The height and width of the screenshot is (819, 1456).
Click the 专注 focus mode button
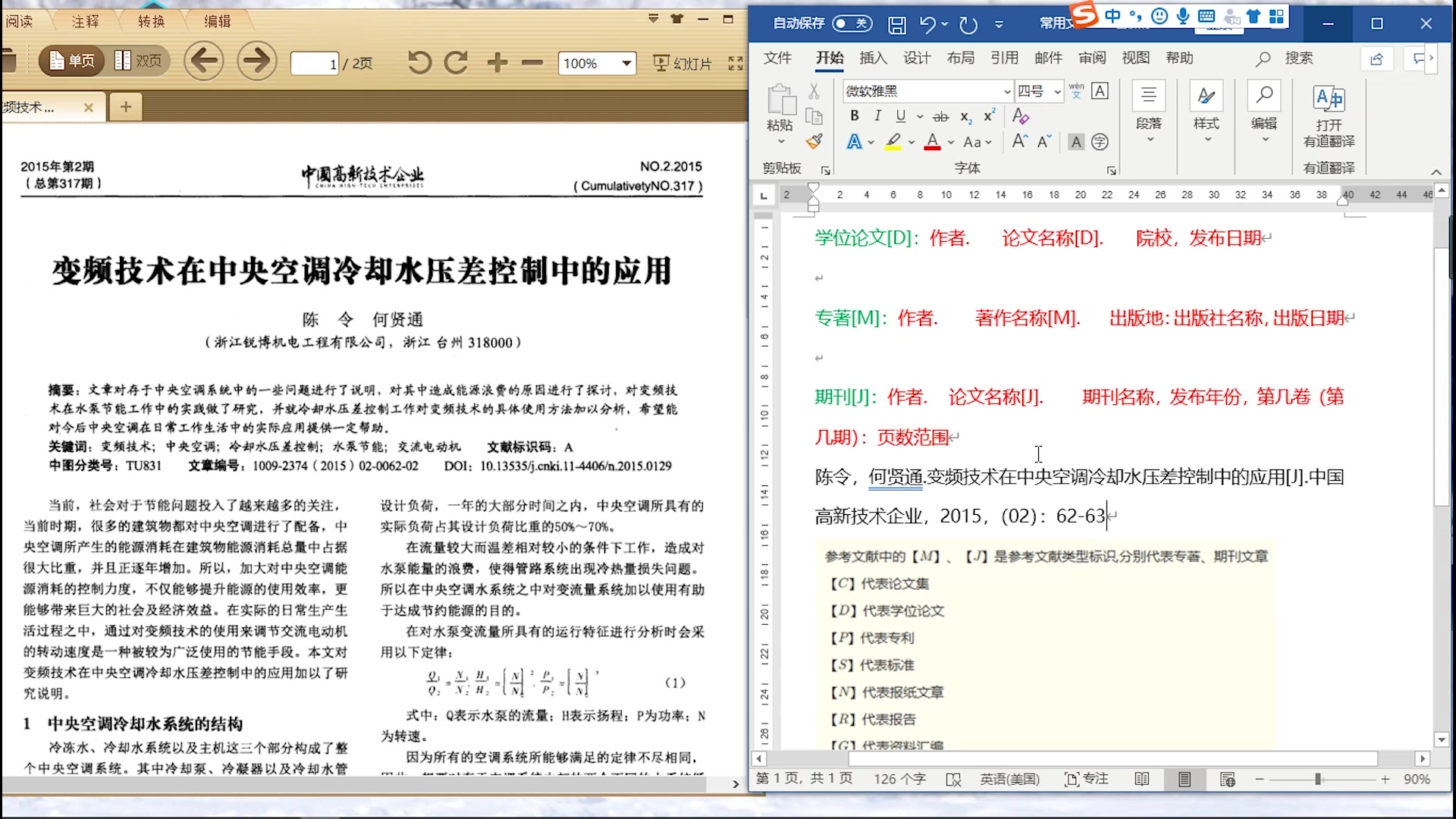[x=1086, y=779]
